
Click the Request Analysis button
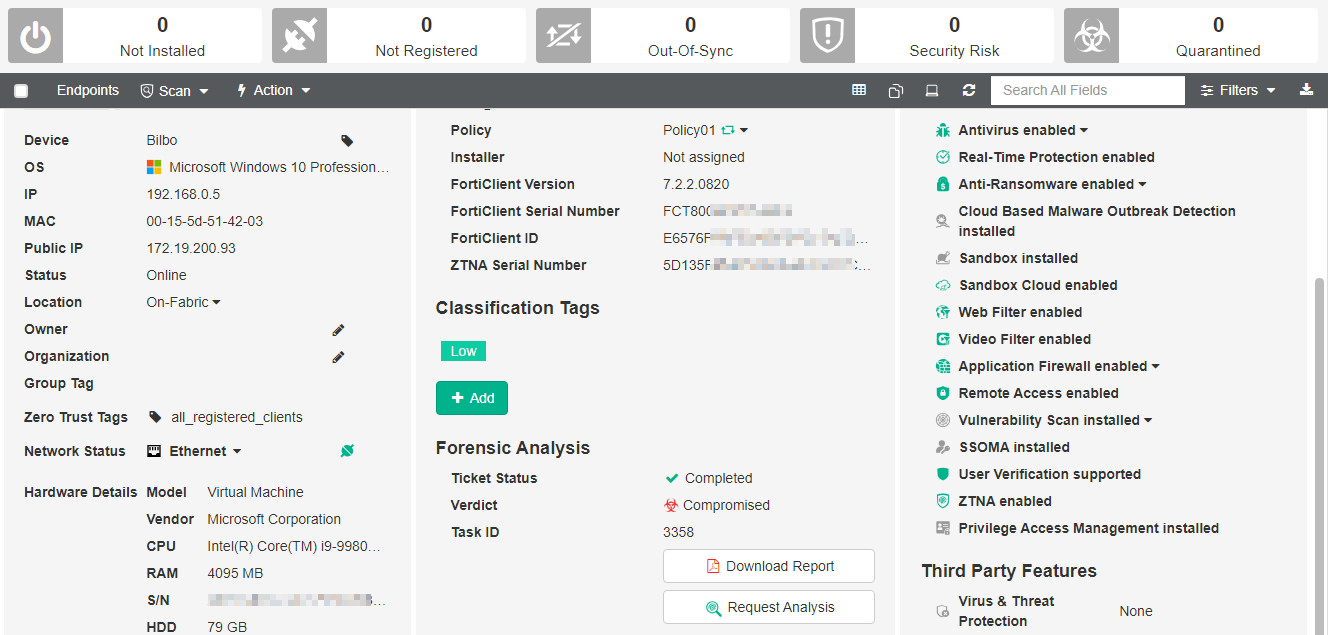(x=768, y=606)
